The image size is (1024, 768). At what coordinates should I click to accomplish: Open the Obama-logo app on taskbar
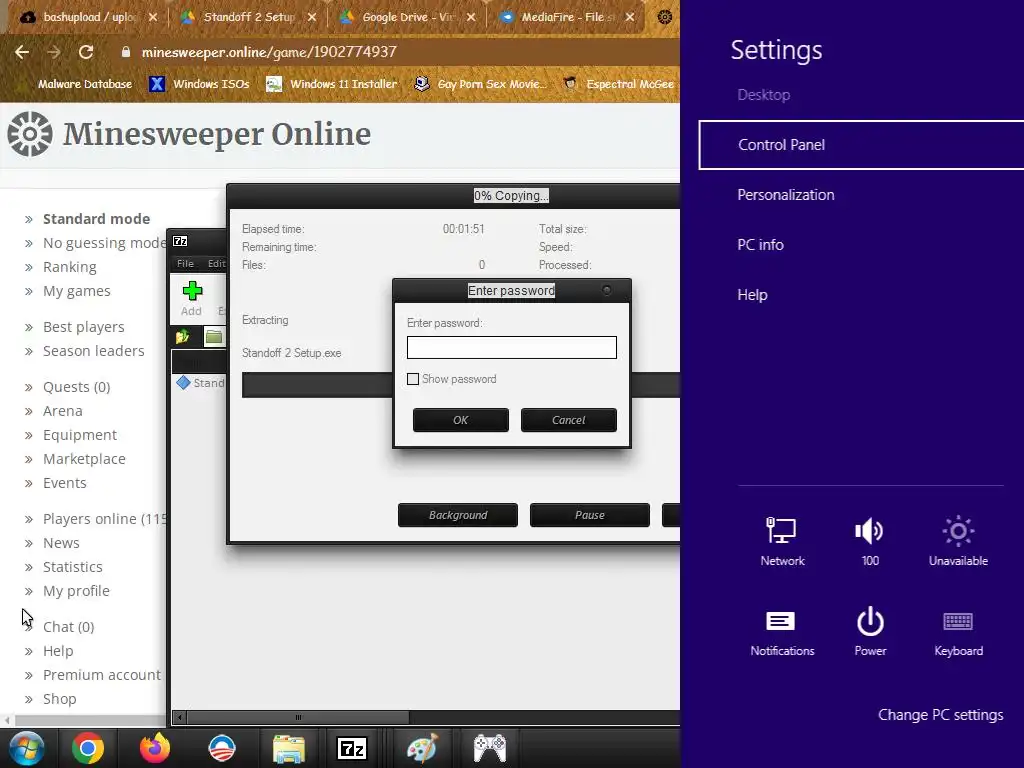point(221,748)
